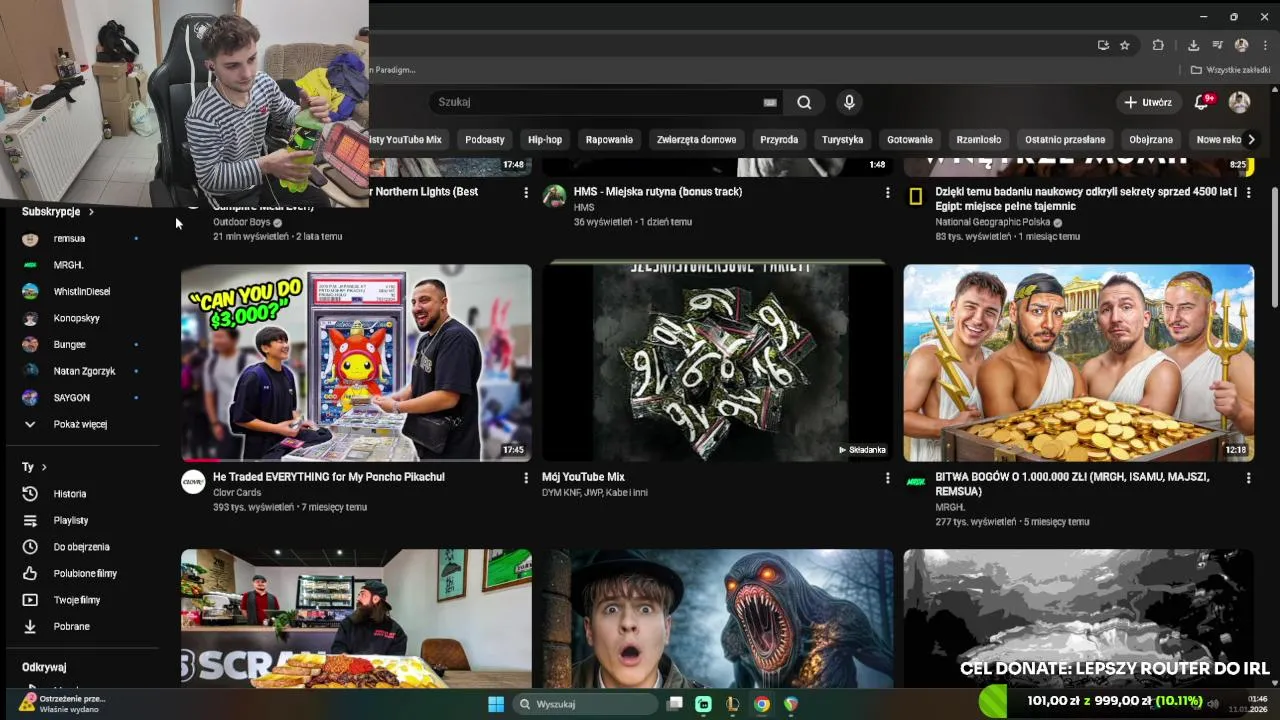1280x720 pixels.
Task: Open WhistlinDiesel subscription channel
Action: pos(80,291)
